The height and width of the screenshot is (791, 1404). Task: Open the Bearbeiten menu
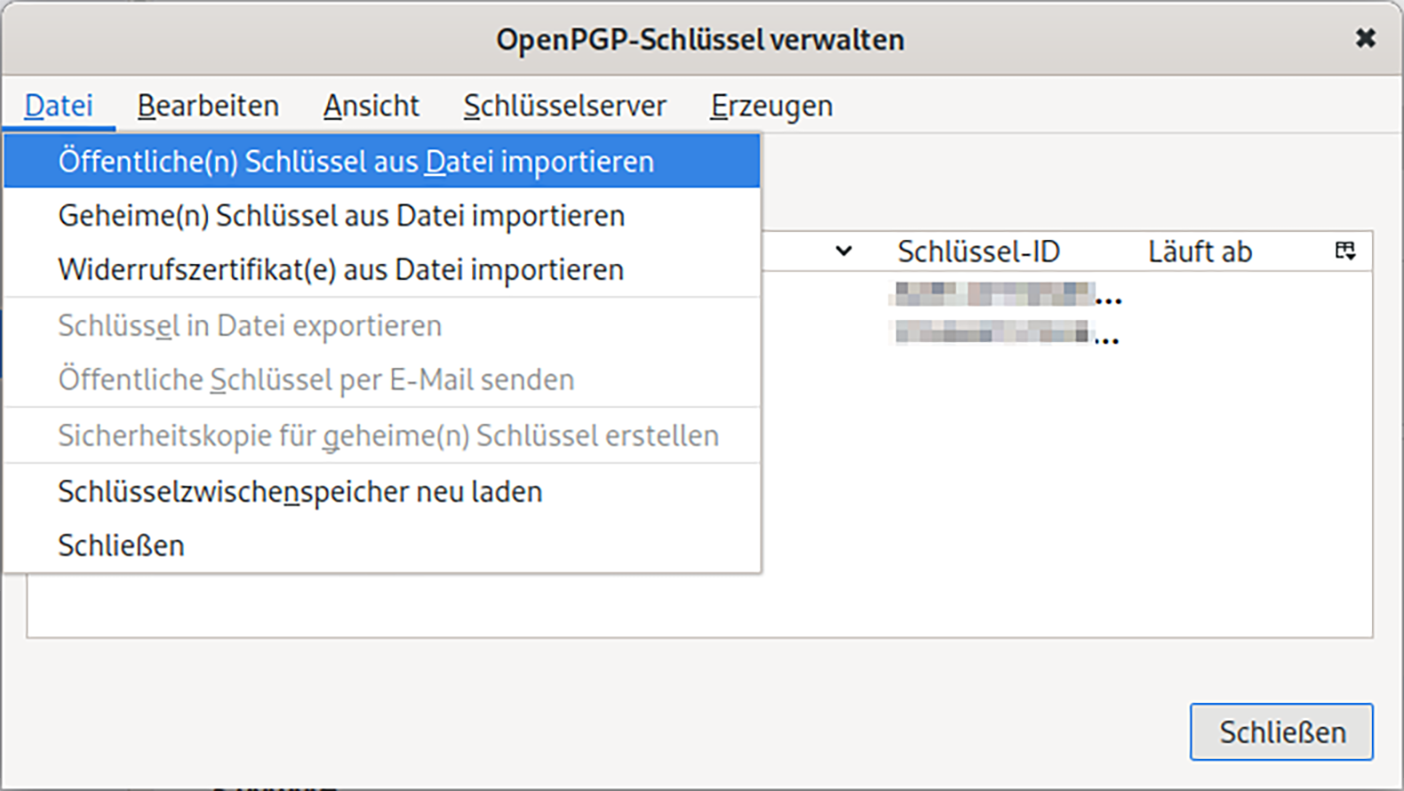(x=208, y=106)
